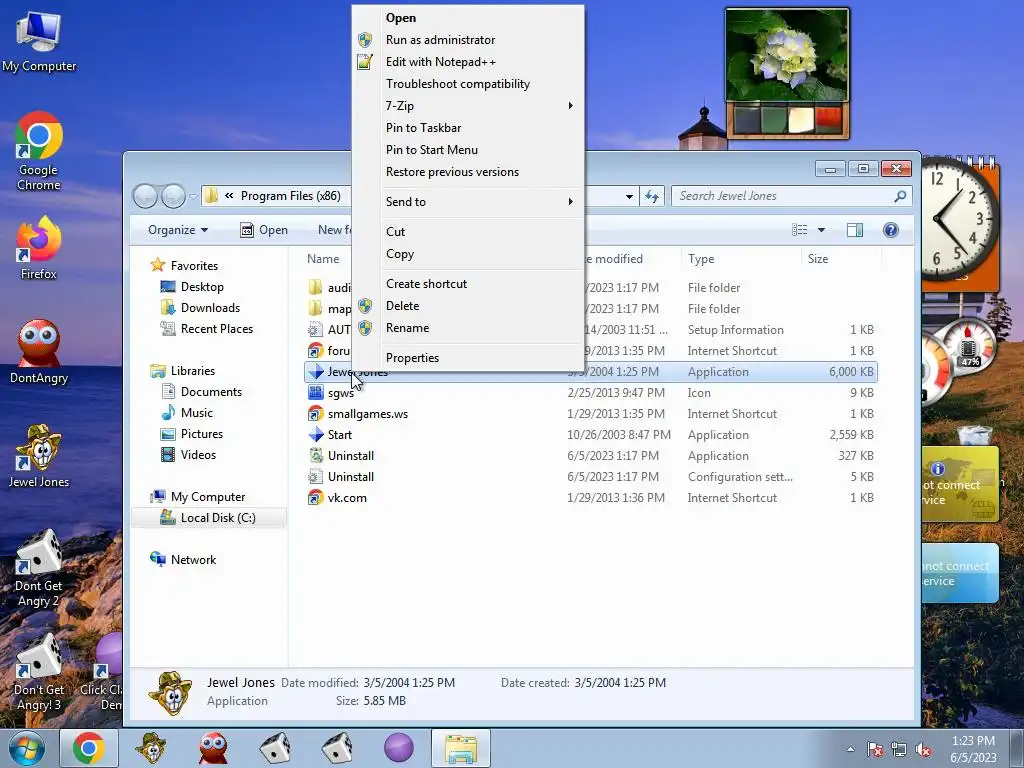Select the Jewel Jones desktop shortcut
The height and width of the screenshot is (768, 1024).
point(39,456)
